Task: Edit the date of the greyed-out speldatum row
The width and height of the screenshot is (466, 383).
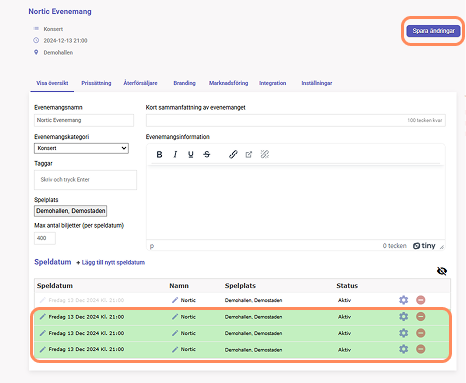Action: click(42, 300)
